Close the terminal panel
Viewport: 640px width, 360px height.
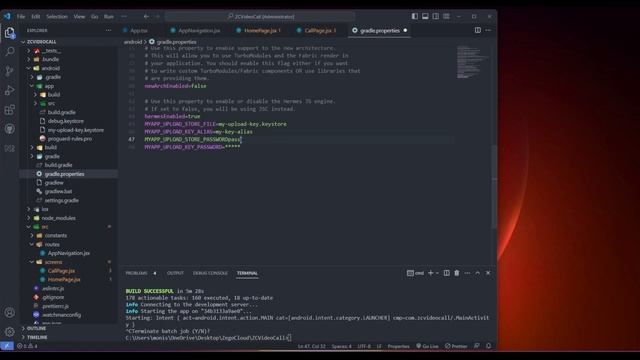click(x=488, y=273)
